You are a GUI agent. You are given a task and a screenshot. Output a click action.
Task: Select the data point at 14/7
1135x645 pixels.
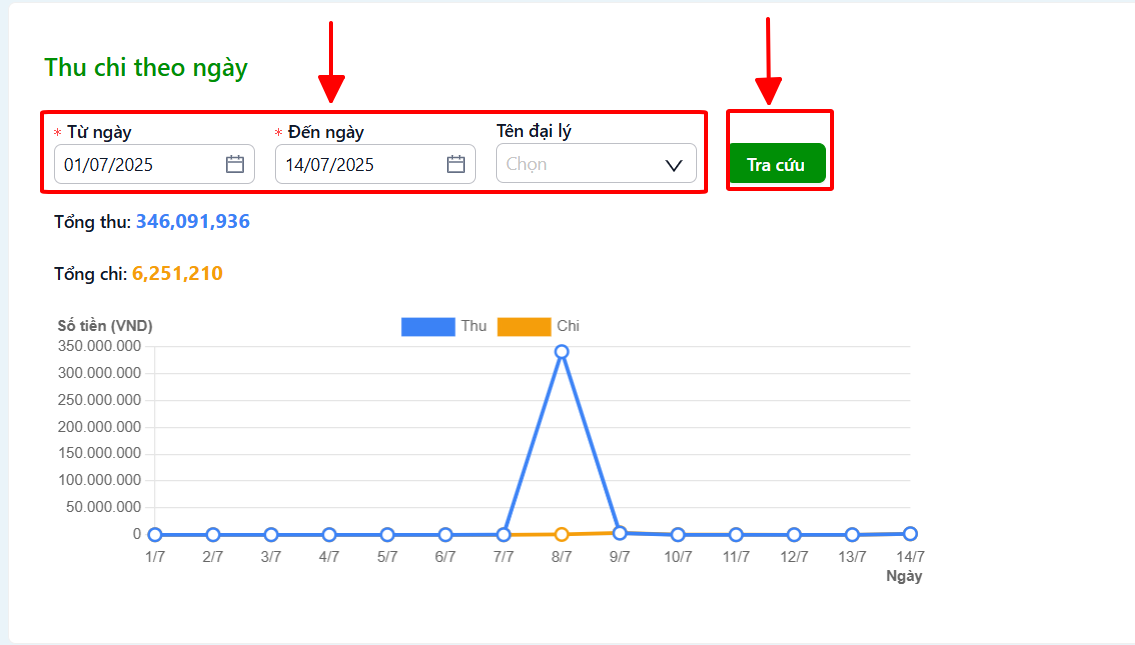click(x=911, y=534)
